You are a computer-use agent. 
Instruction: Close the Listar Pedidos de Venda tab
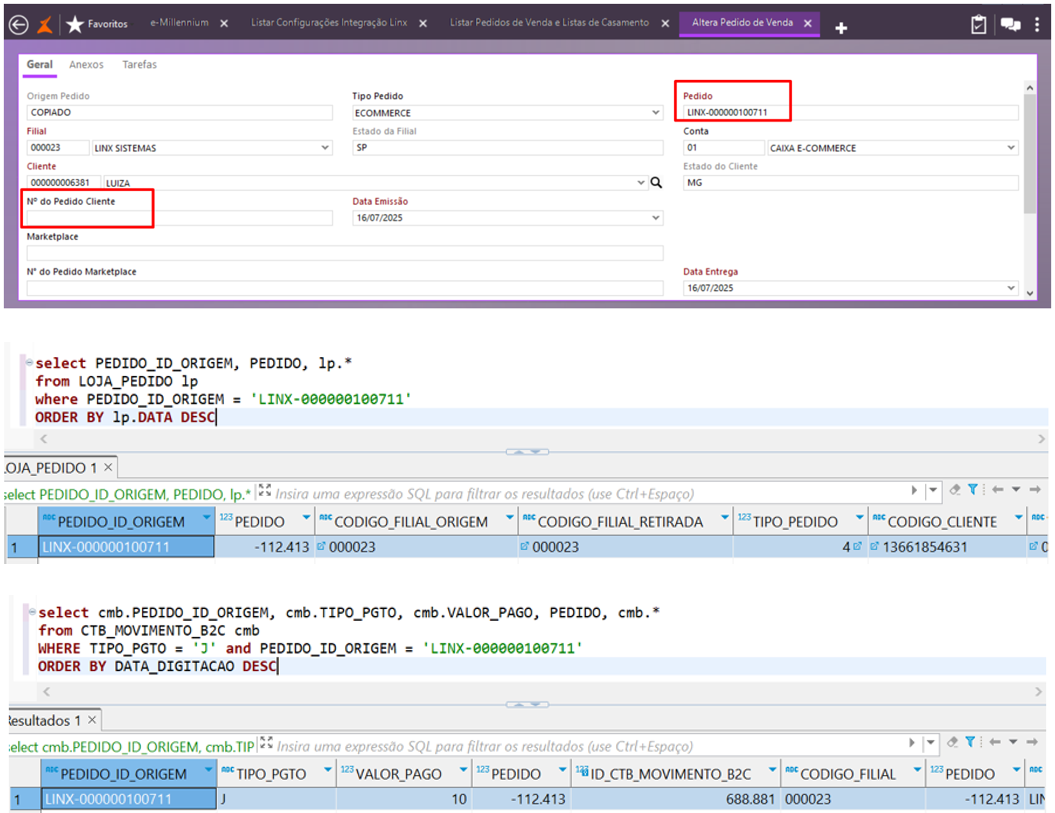665,24
